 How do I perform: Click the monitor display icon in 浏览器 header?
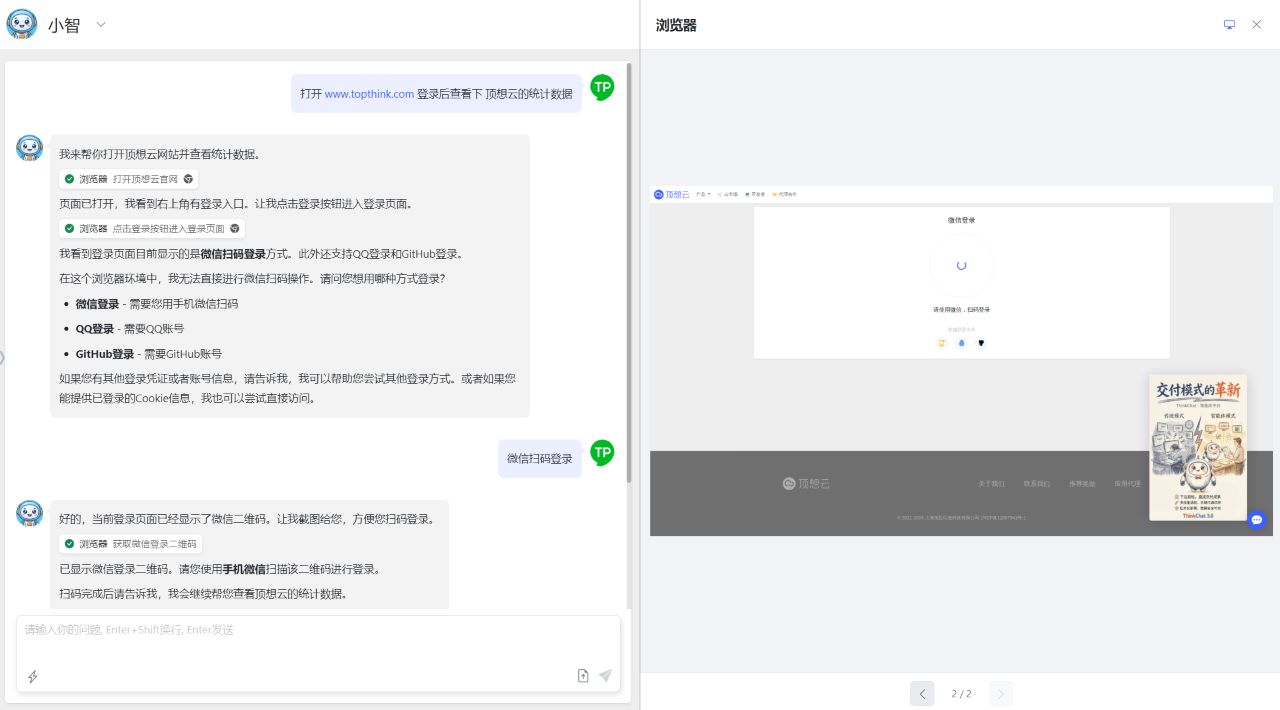1229,25
